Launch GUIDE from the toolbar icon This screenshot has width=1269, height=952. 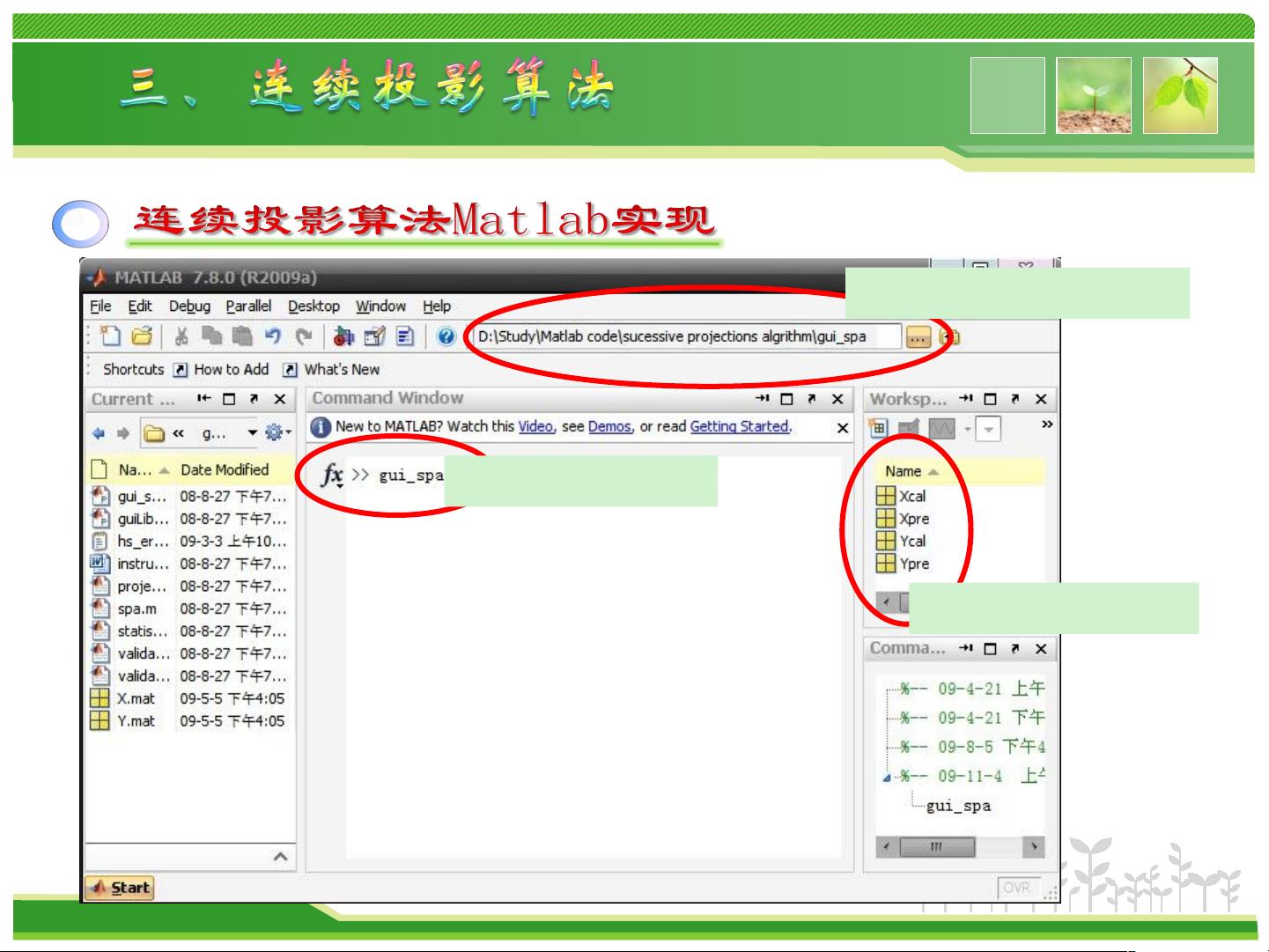[x=375, y=336]
